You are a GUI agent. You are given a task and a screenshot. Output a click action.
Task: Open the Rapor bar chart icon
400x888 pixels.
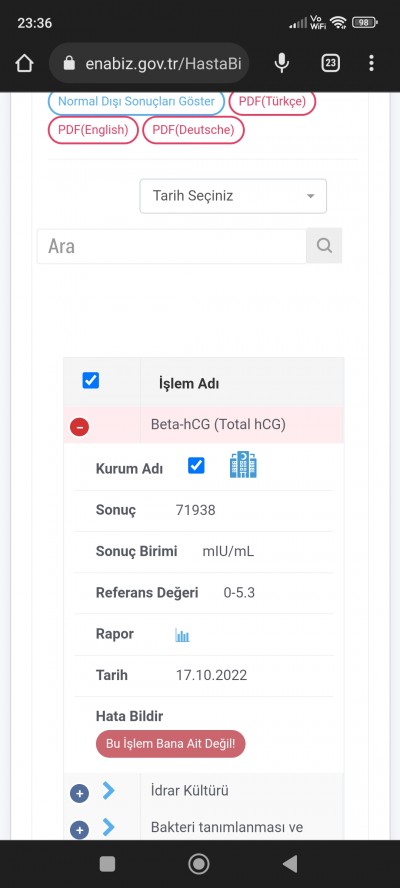[x=182, y=635]
